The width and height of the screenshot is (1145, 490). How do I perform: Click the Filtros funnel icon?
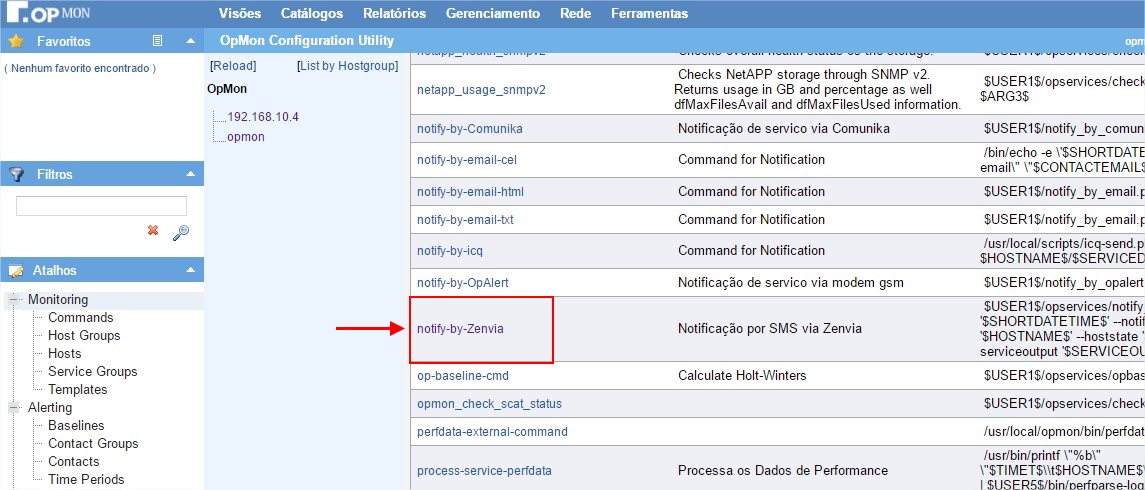(x=15, y=174)
